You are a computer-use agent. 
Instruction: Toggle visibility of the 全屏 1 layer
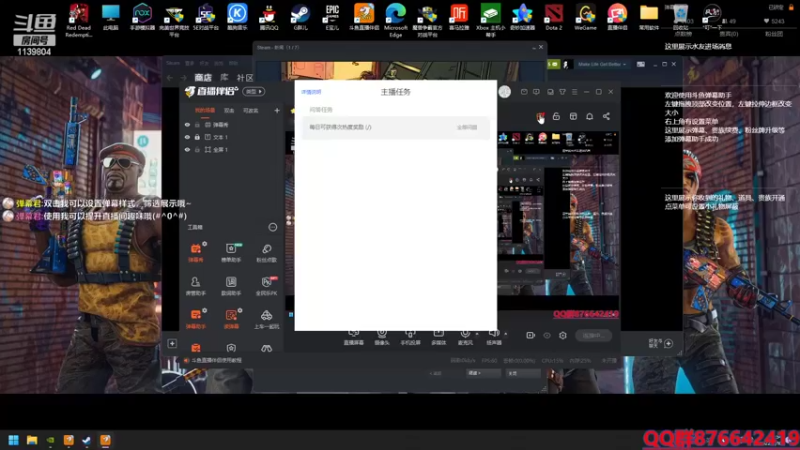point(187,149)
